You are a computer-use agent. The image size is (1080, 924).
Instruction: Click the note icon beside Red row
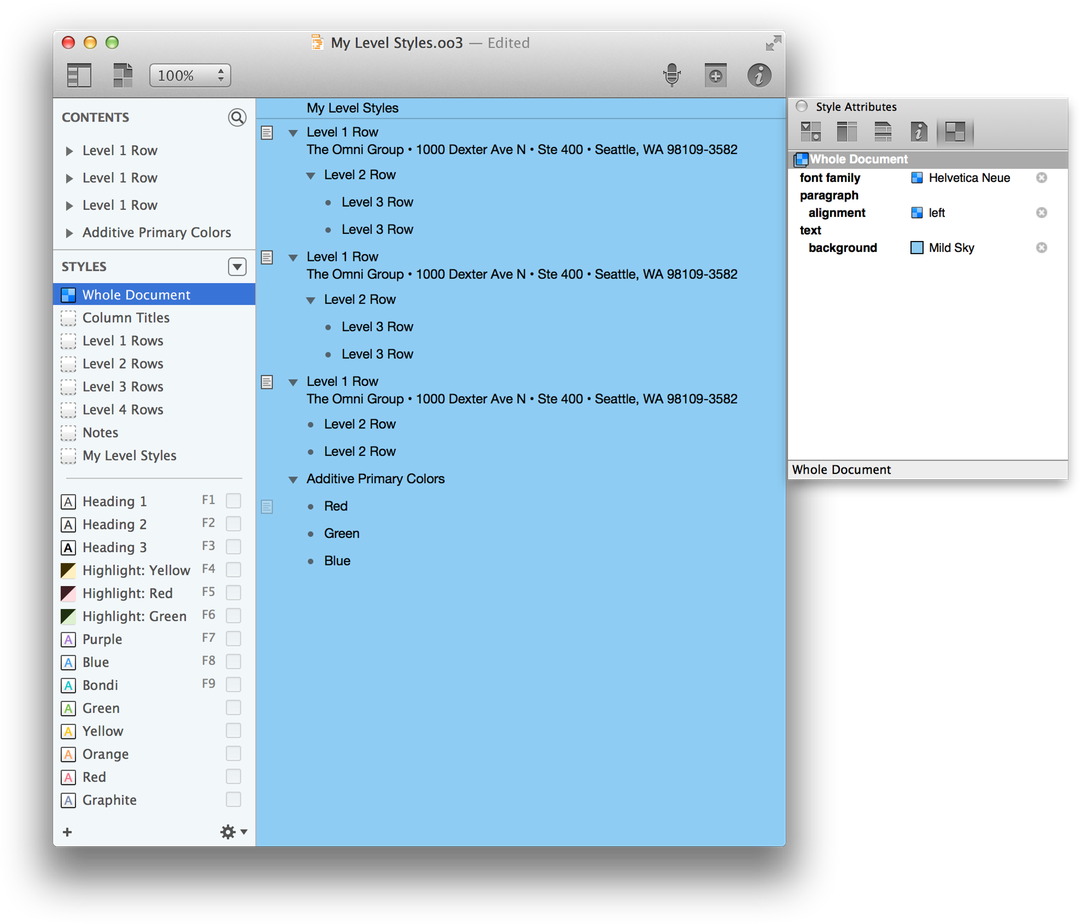tap(267, 507)
